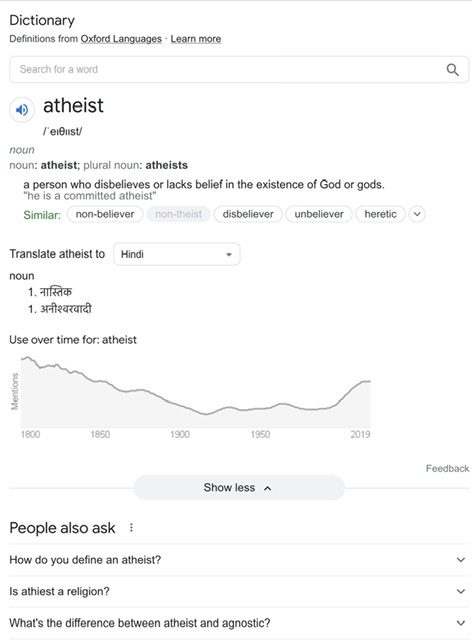Click the usage graph near 1900
This screenshot has width=472, height=640.
[180, 405]
